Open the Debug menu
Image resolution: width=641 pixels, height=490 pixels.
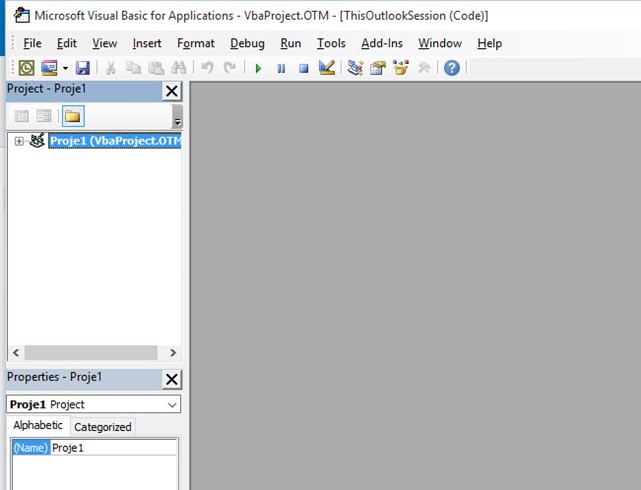click(x=247, y=43)
